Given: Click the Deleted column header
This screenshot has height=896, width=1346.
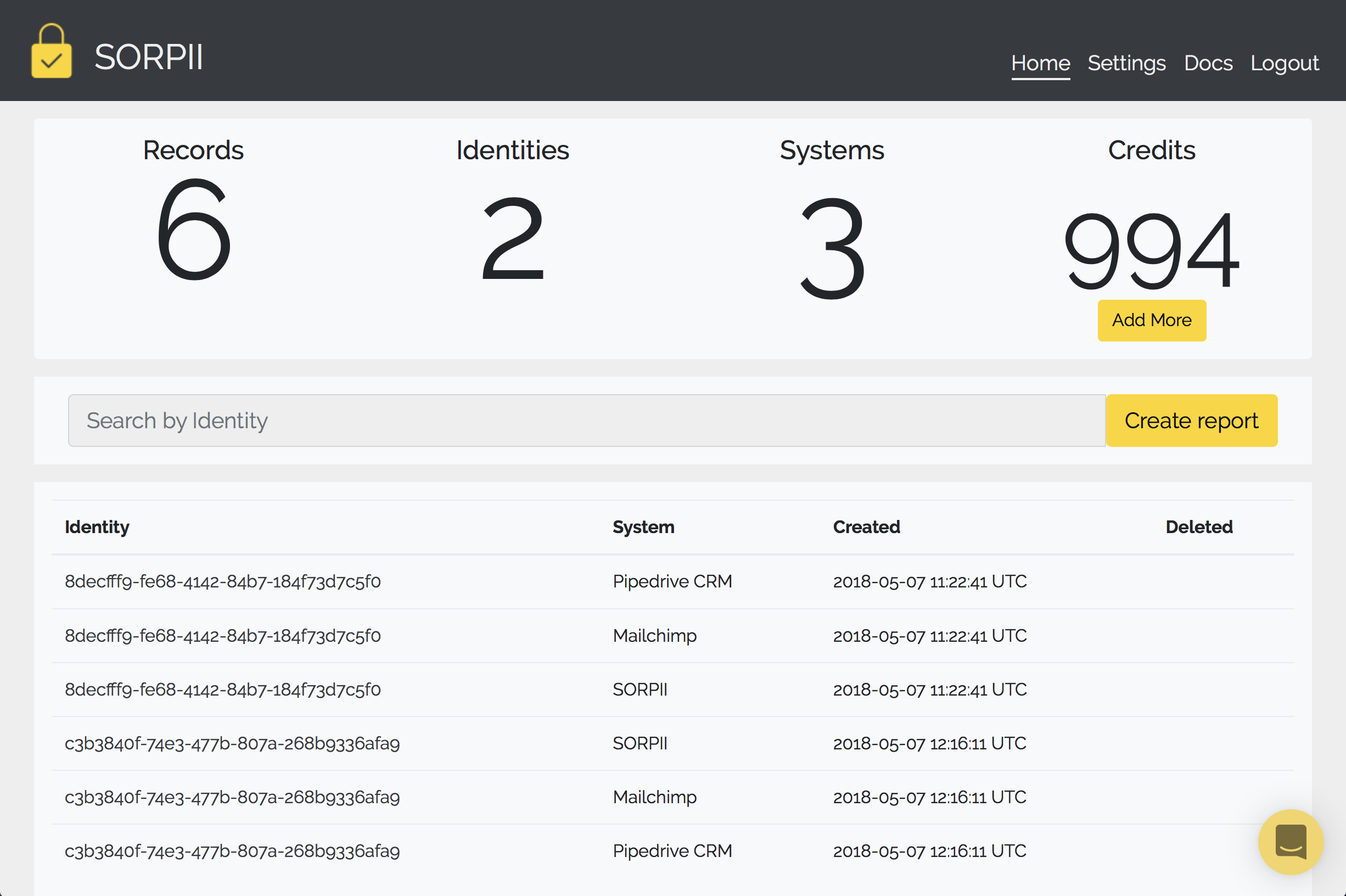Looking at the screenshot, I should [x=1198, y=527].
